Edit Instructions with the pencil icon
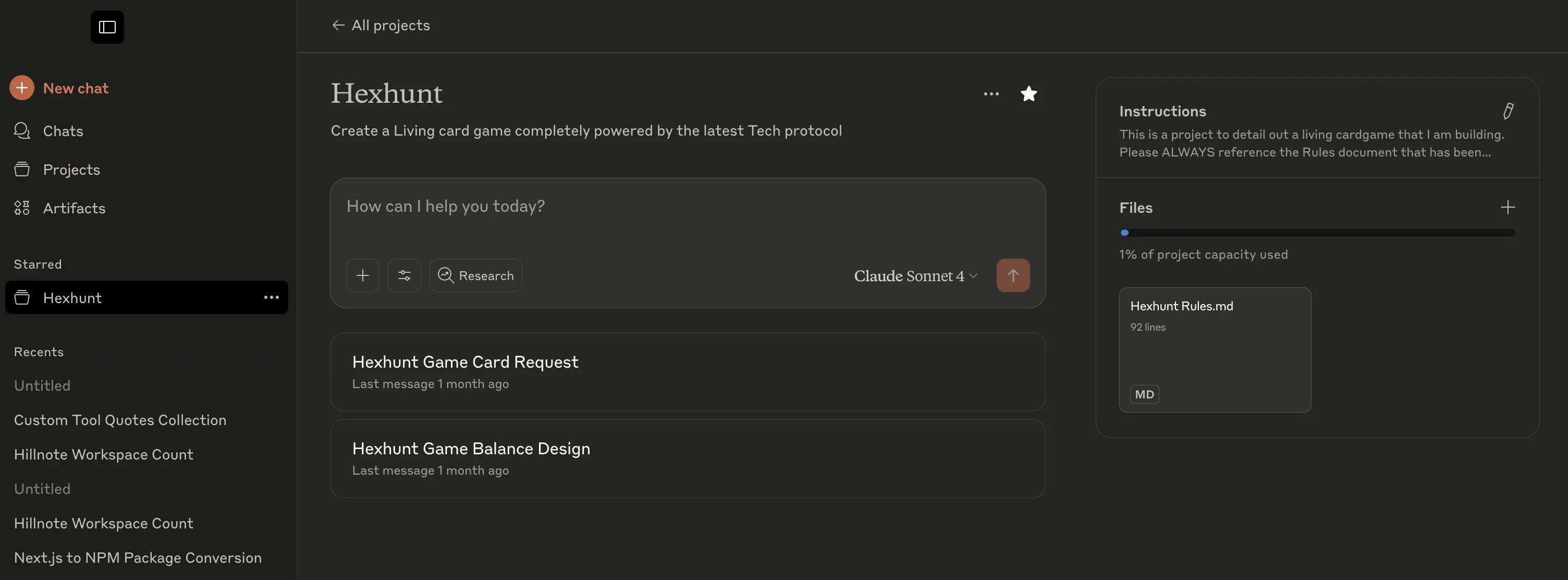 coord(1508,111)
